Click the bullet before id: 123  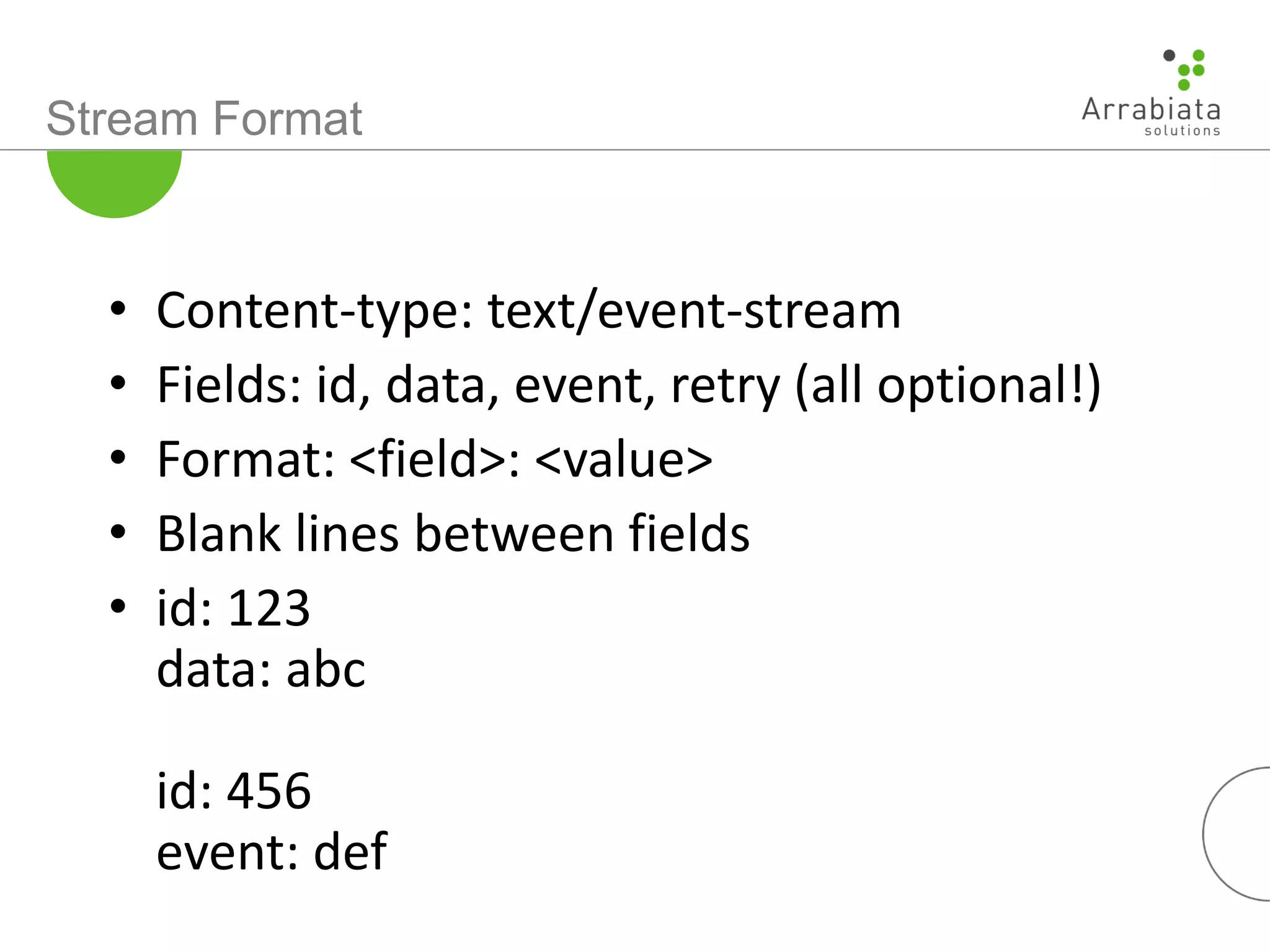[118, 606]
